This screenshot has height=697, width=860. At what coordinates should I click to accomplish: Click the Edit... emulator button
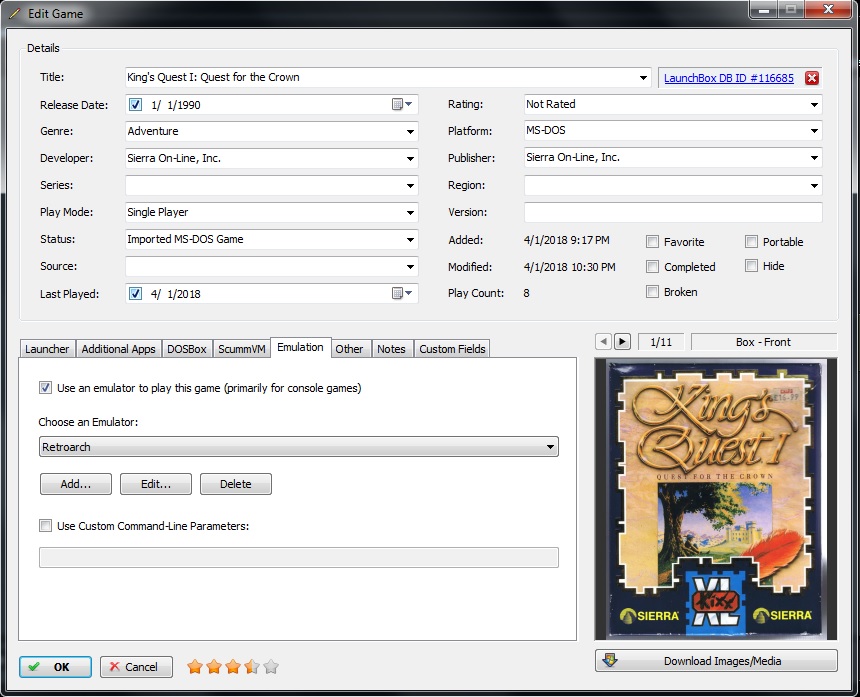point(156,484)
